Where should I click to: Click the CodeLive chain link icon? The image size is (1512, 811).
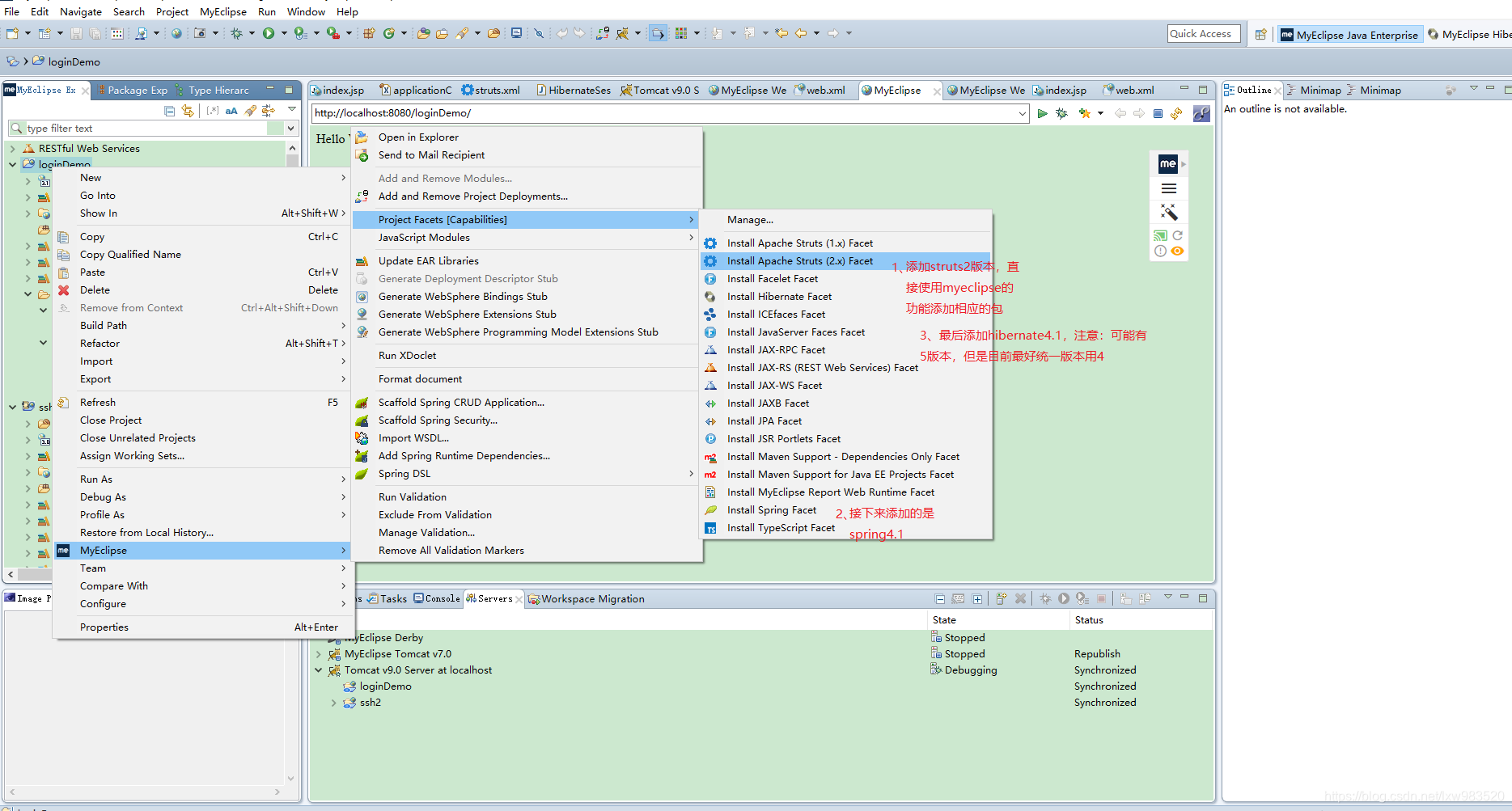pos(1201,113)
